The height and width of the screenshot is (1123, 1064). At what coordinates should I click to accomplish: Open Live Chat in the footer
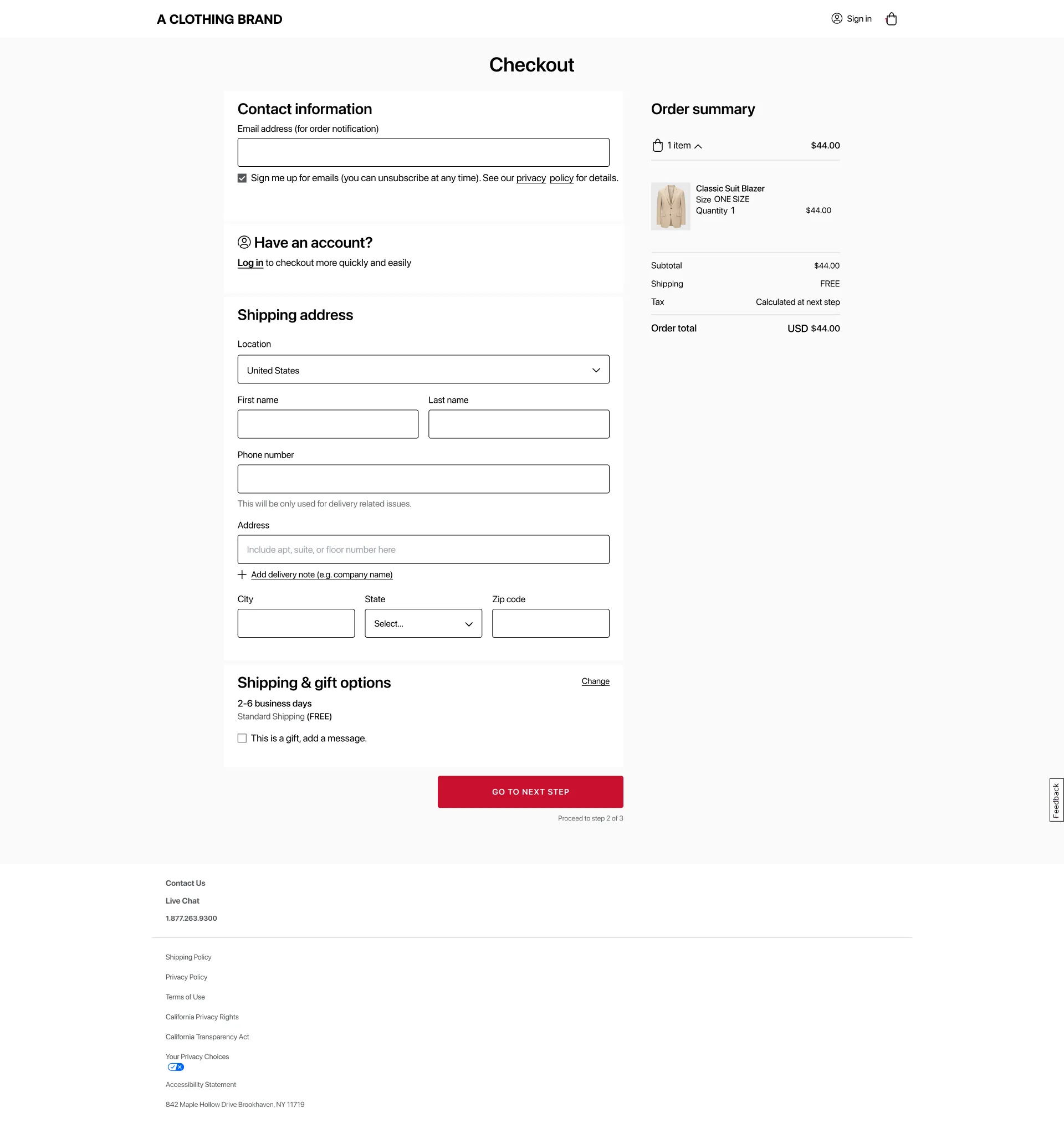pos(182,901)
